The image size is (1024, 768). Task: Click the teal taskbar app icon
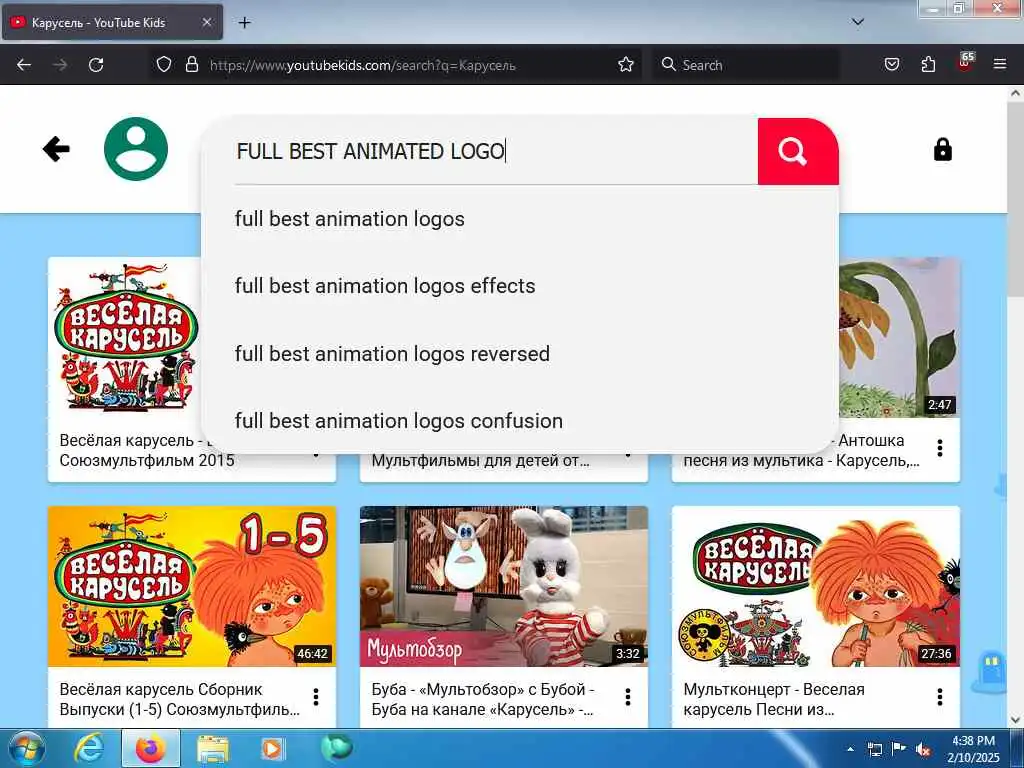336,748
